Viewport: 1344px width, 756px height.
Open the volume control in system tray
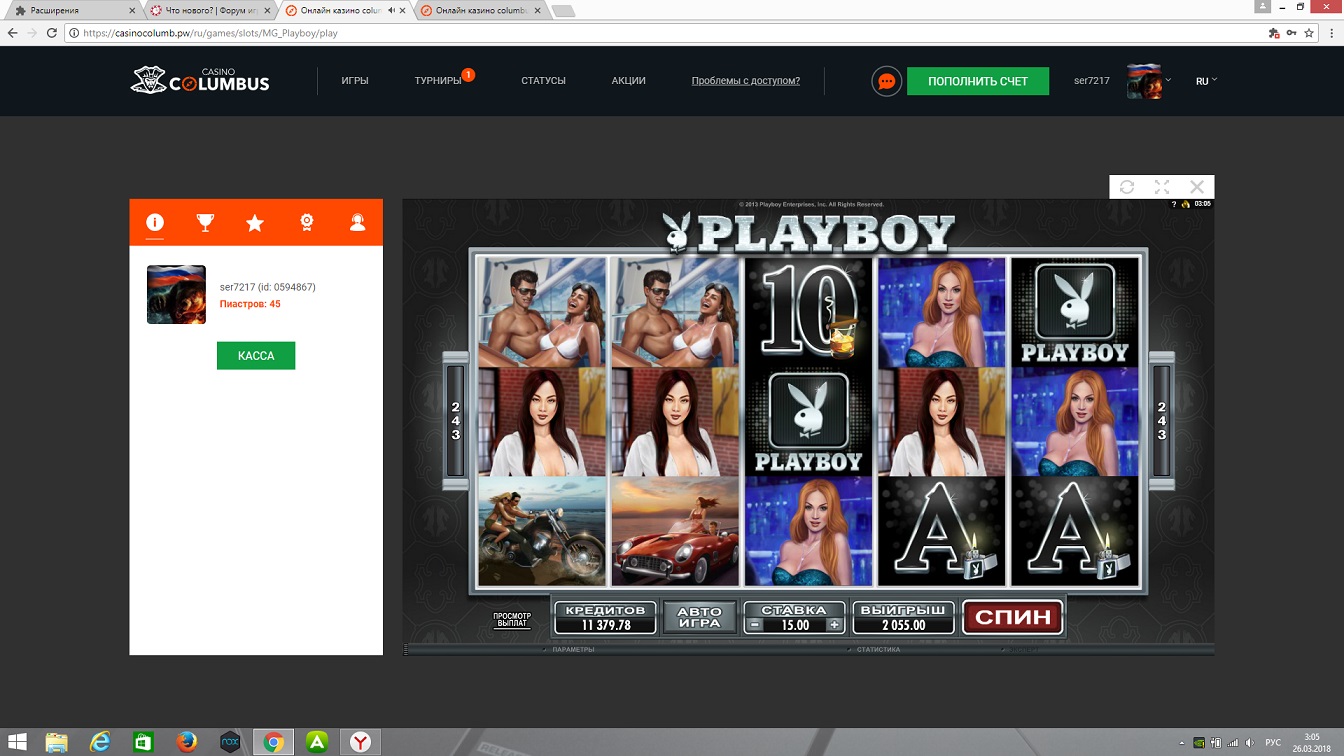coord(1248,743)
